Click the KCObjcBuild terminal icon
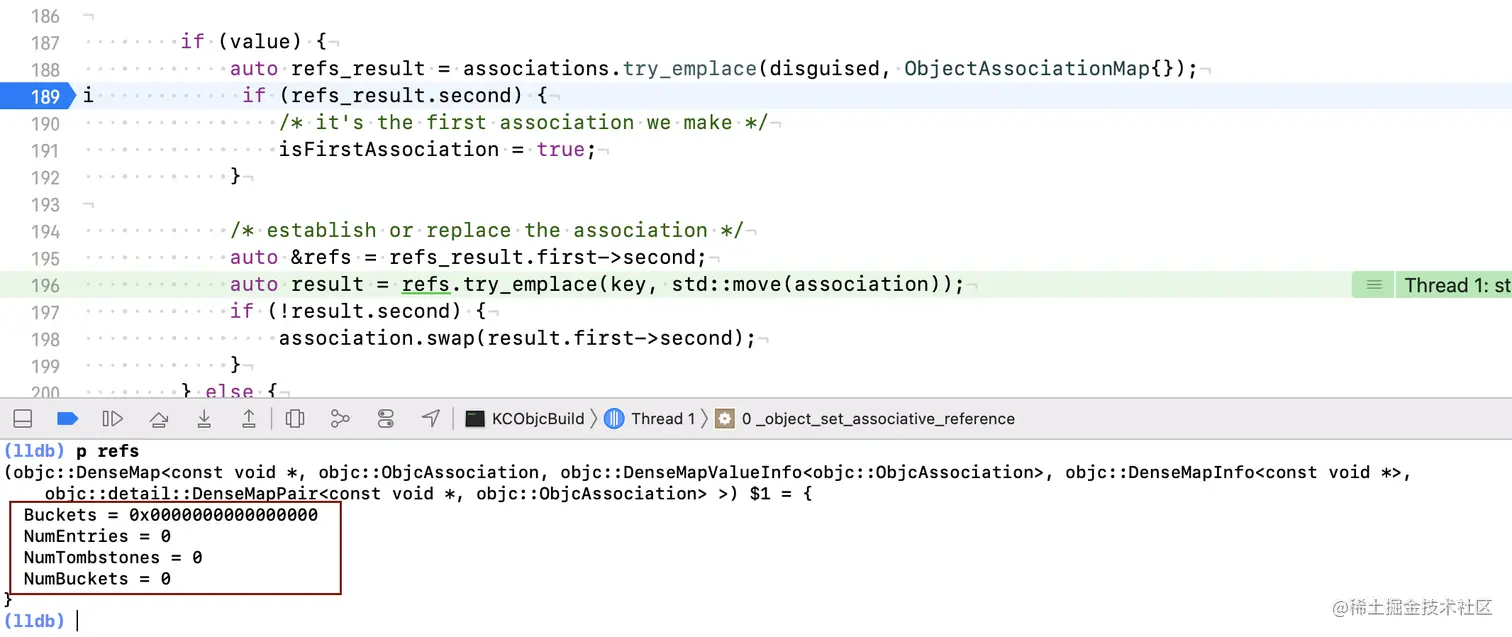The image size is (1512, 637). point(476,419)
